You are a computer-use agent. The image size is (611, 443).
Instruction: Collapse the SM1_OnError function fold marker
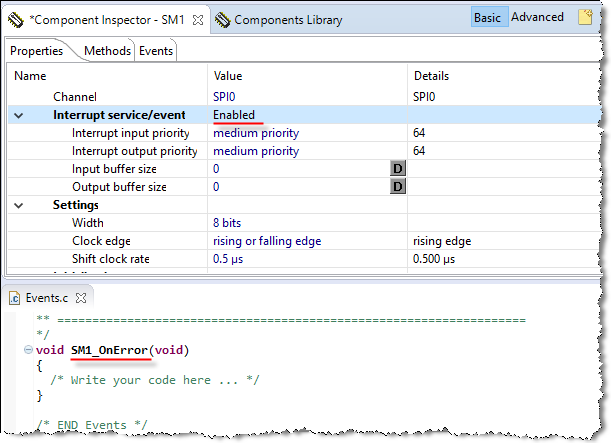(28, 349)
